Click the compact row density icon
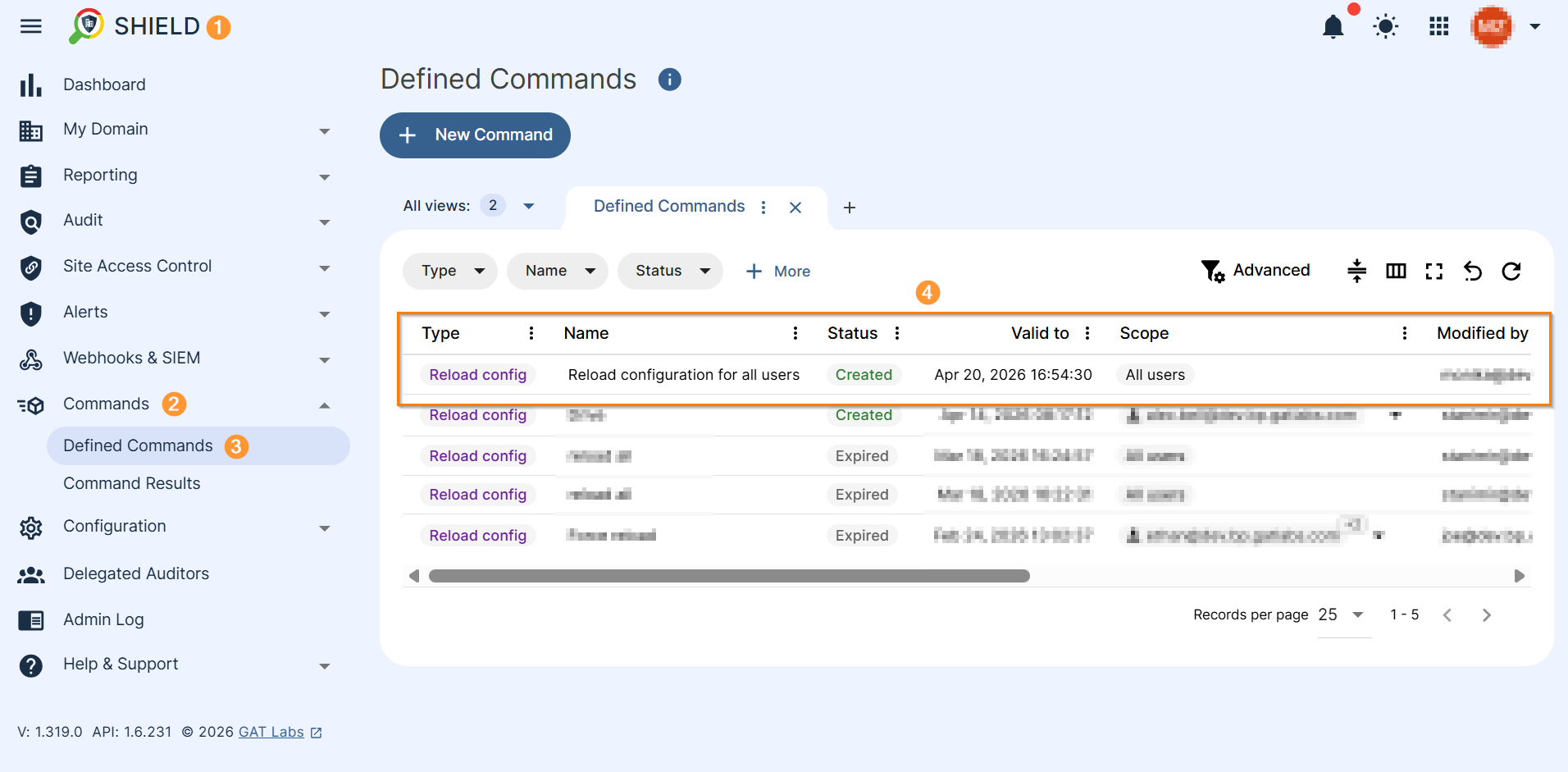The width and height of the screenshot is (1568, 772). (1356, 271)
